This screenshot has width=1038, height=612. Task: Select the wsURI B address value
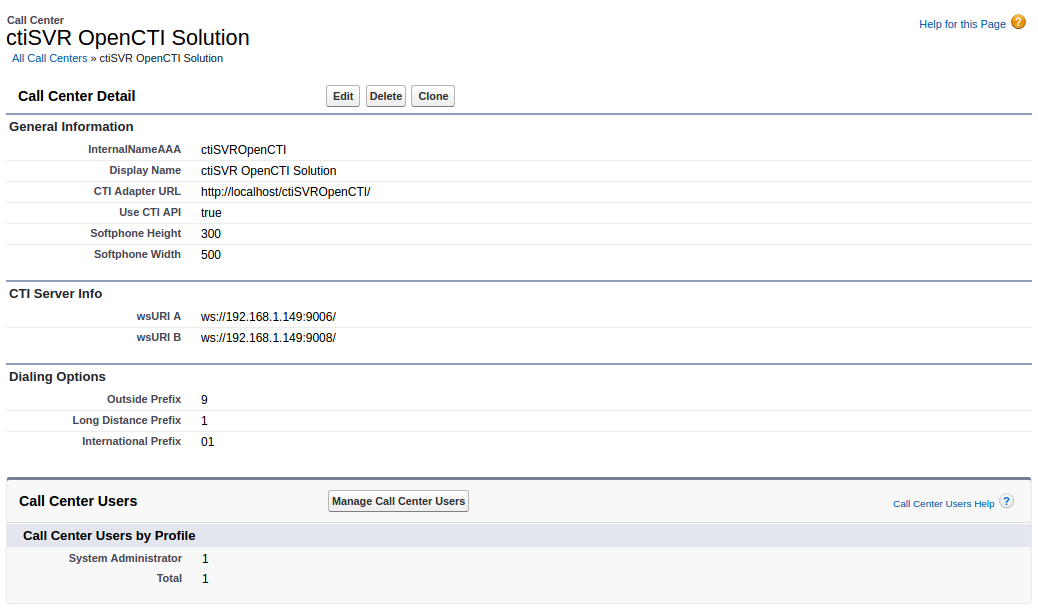click(268, 338)
